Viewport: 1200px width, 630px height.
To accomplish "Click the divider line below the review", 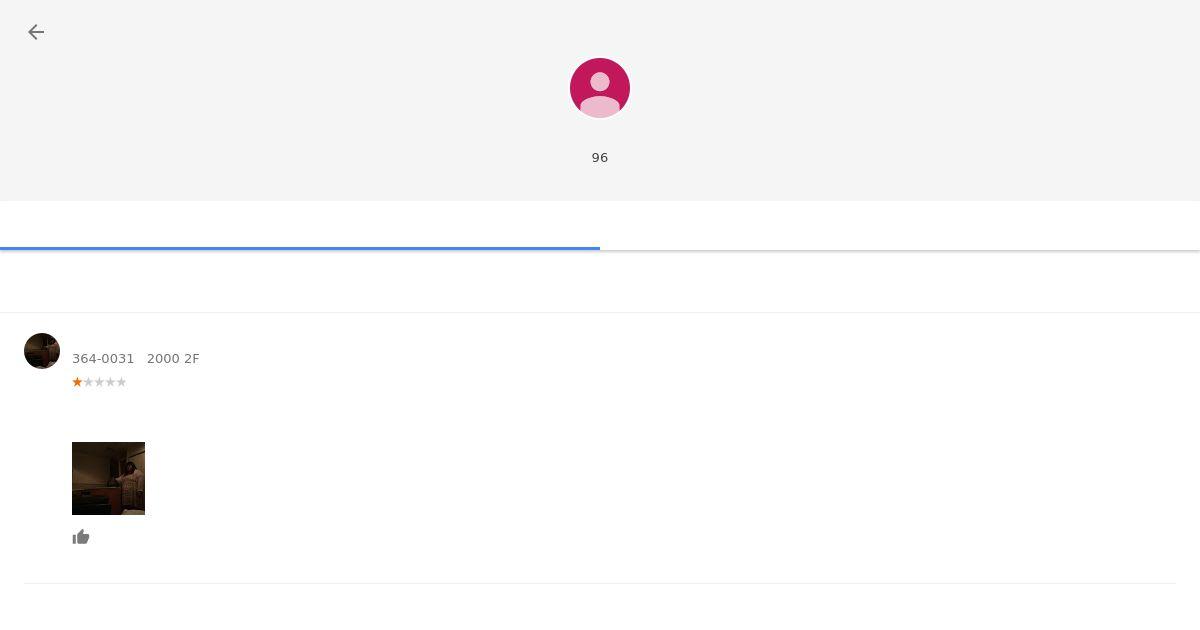I will (600, 583).
